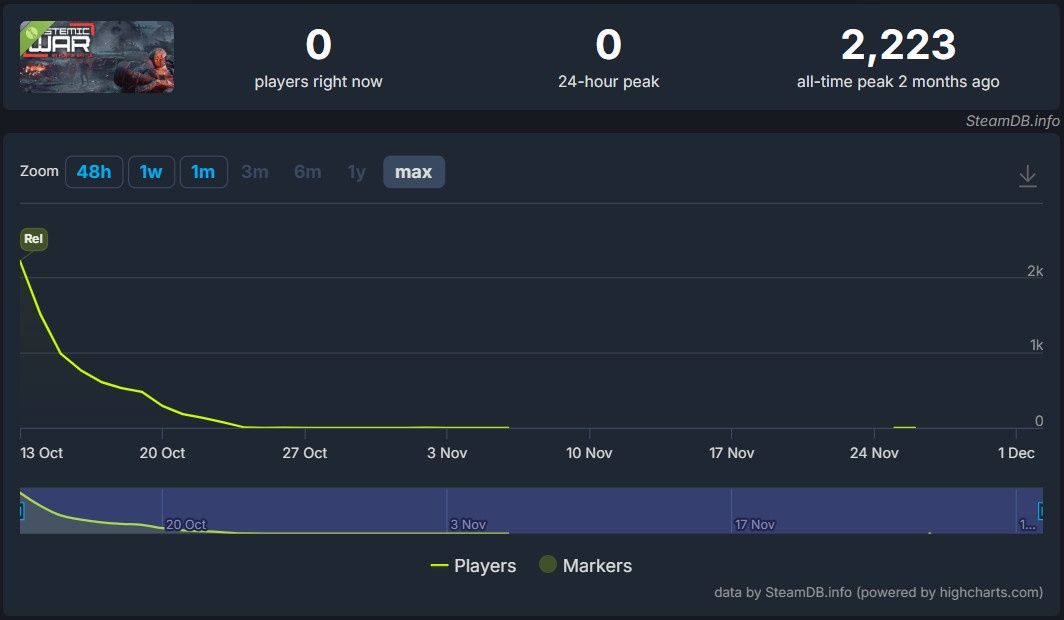Select the 3m zoom option

point(255,172)
